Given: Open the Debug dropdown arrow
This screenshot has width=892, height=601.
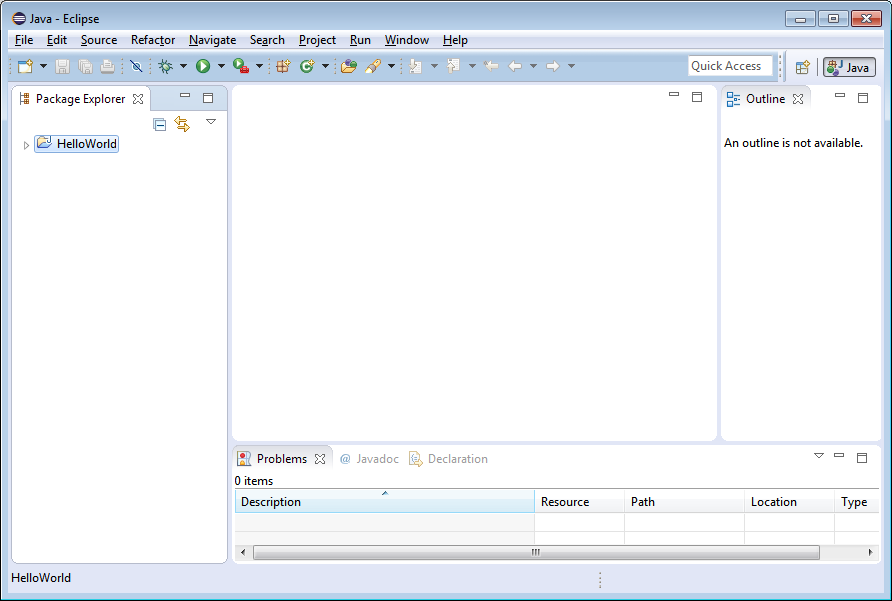Looking at the screenshot, I should (x=183, y=67).
